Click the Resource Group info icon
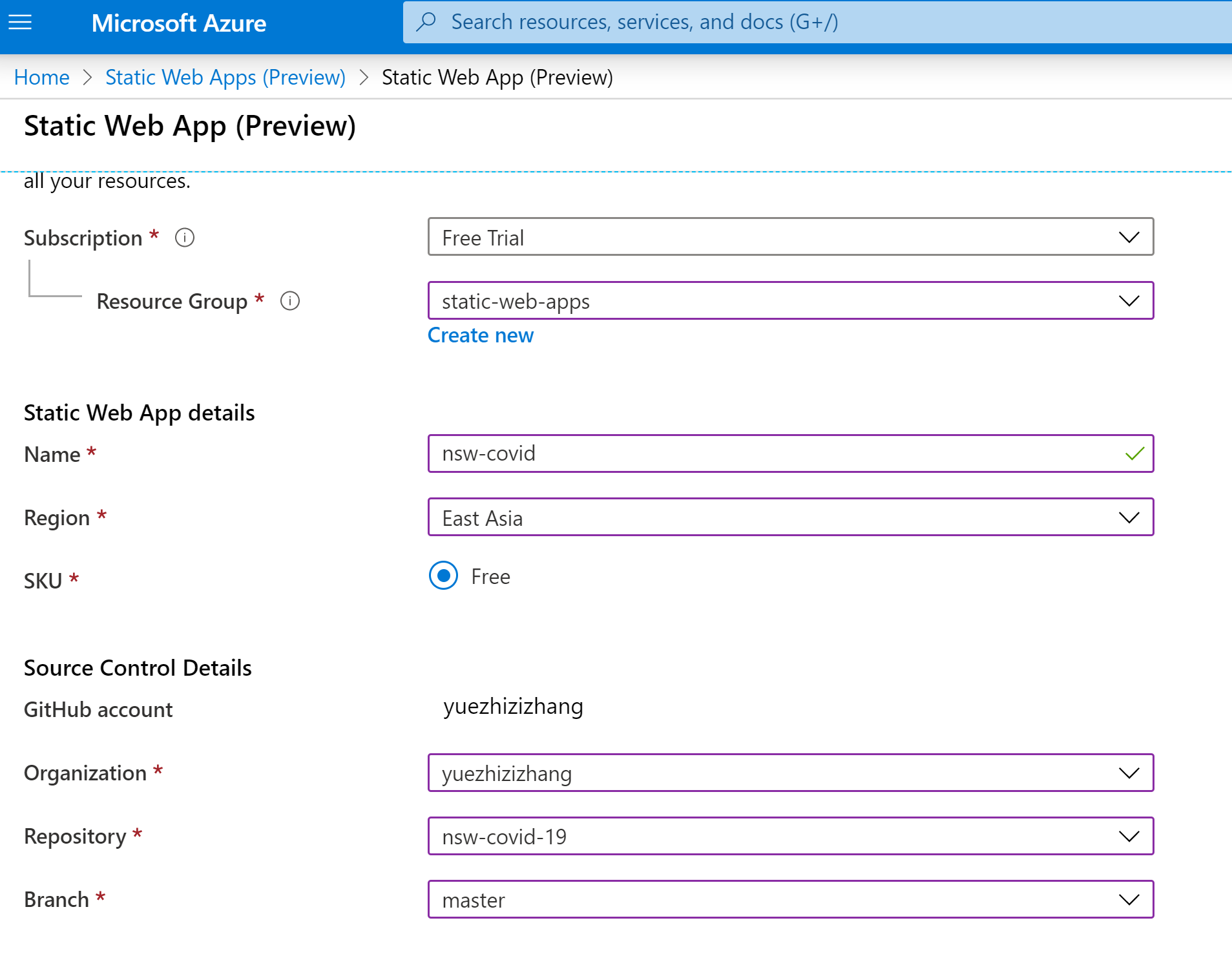1232x958 pixels. coord(290,301)
